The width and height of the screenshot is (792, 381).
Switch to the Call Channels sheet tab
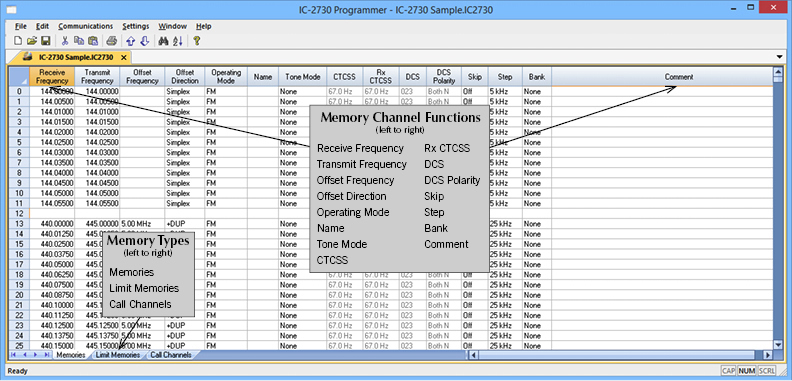pos(171,355)
